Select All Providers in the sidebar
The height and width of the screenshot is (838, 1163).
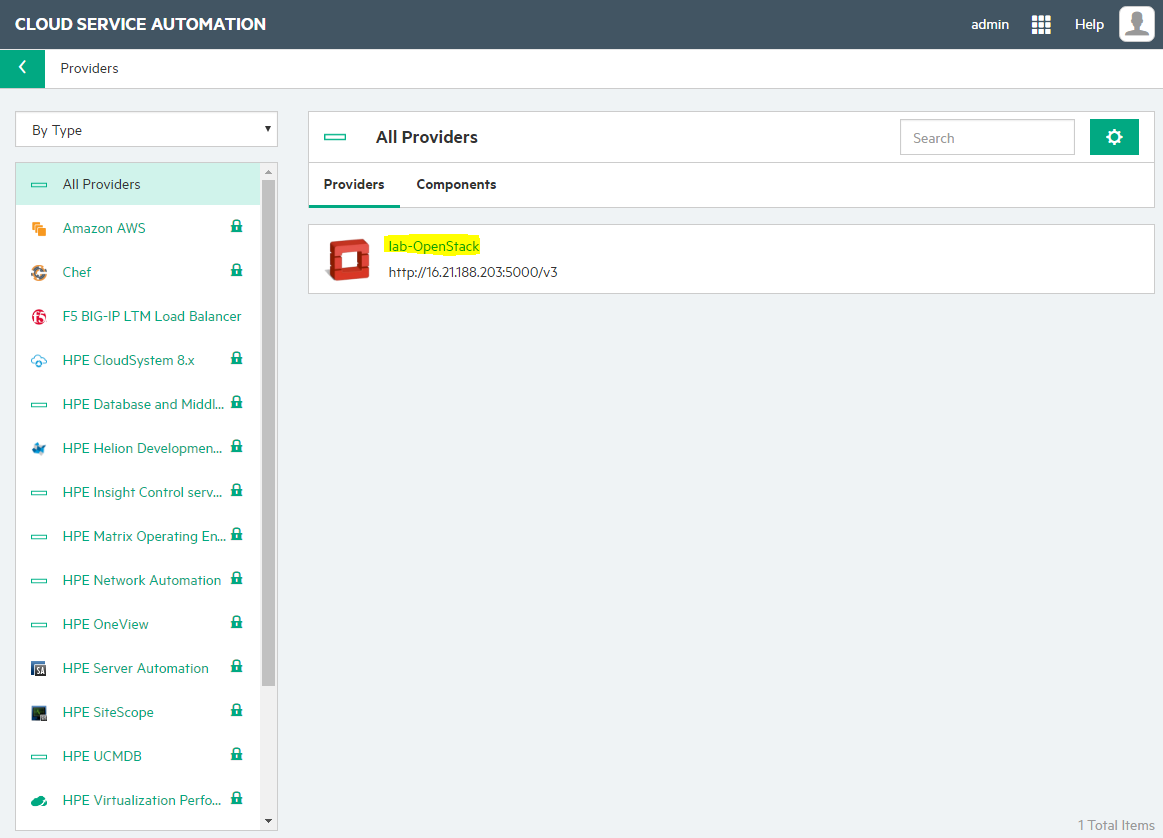(x=138, y=184)
